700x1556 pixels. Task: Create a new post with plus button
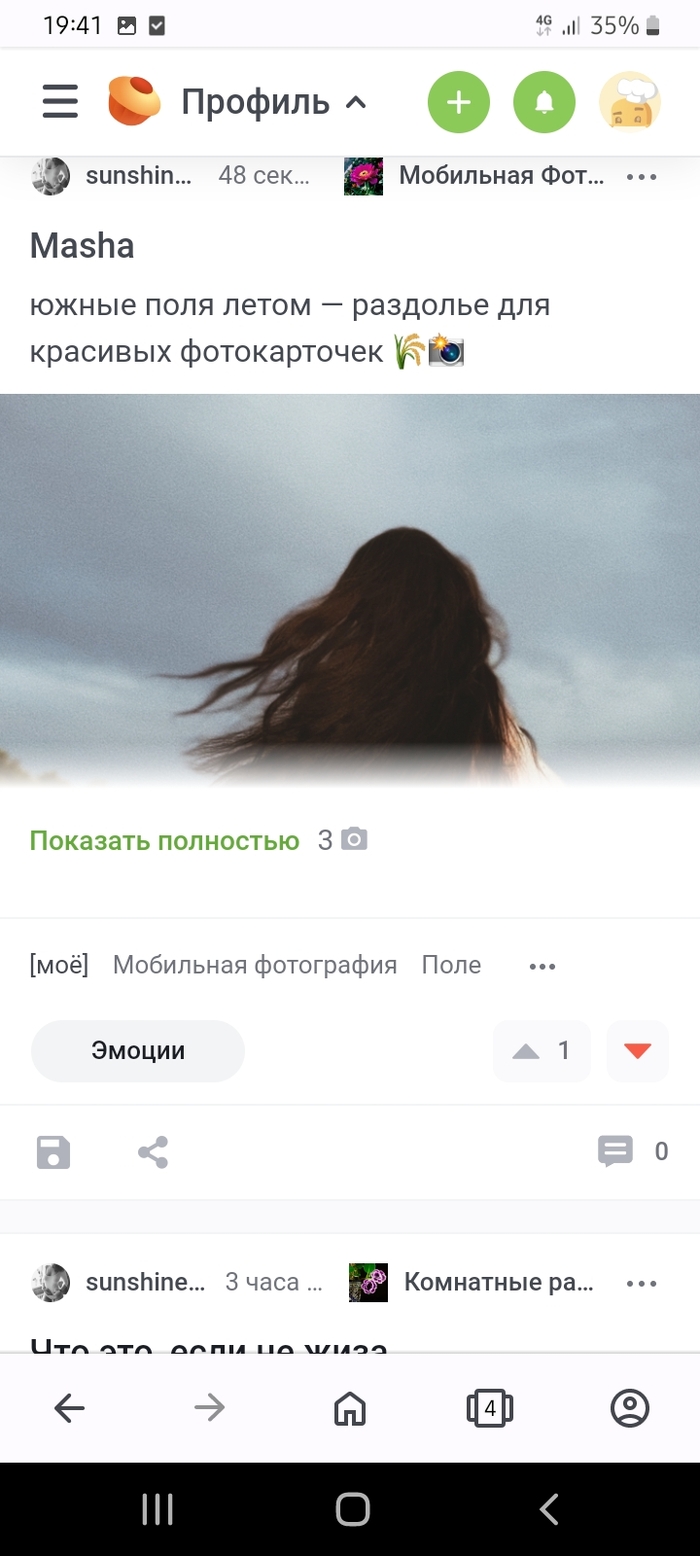pyautogui.click(x=459, y=102)
